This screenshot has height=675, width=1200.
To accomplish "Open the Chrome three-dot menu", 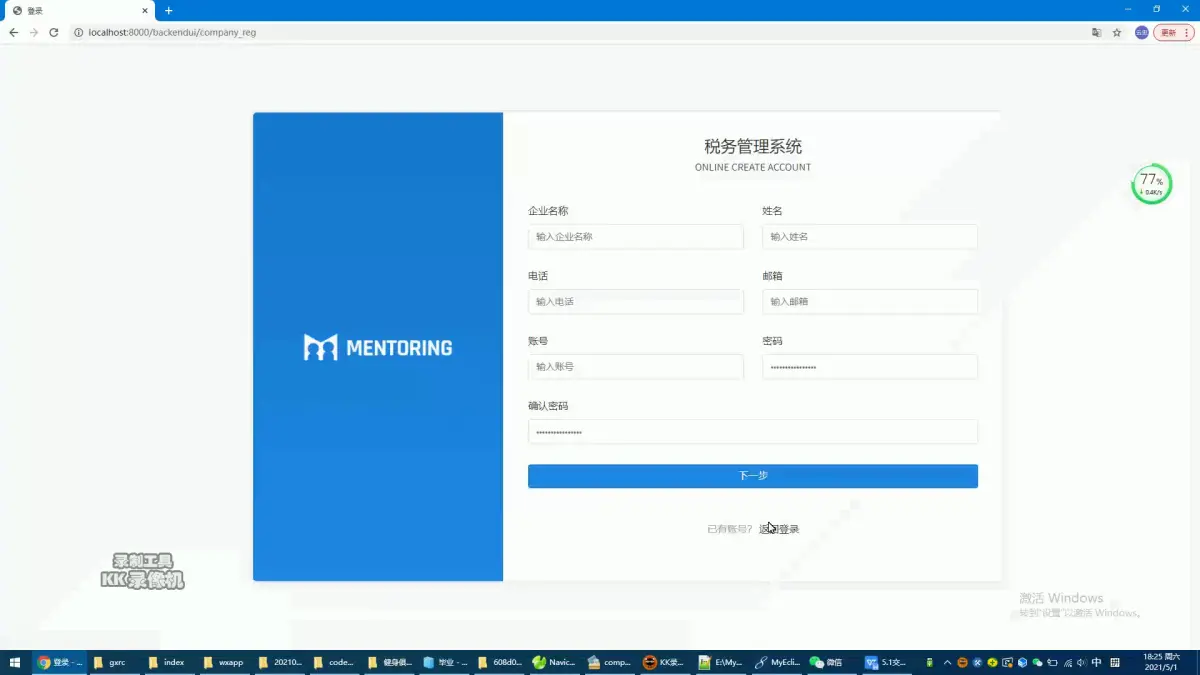I will coord(1186,32).
